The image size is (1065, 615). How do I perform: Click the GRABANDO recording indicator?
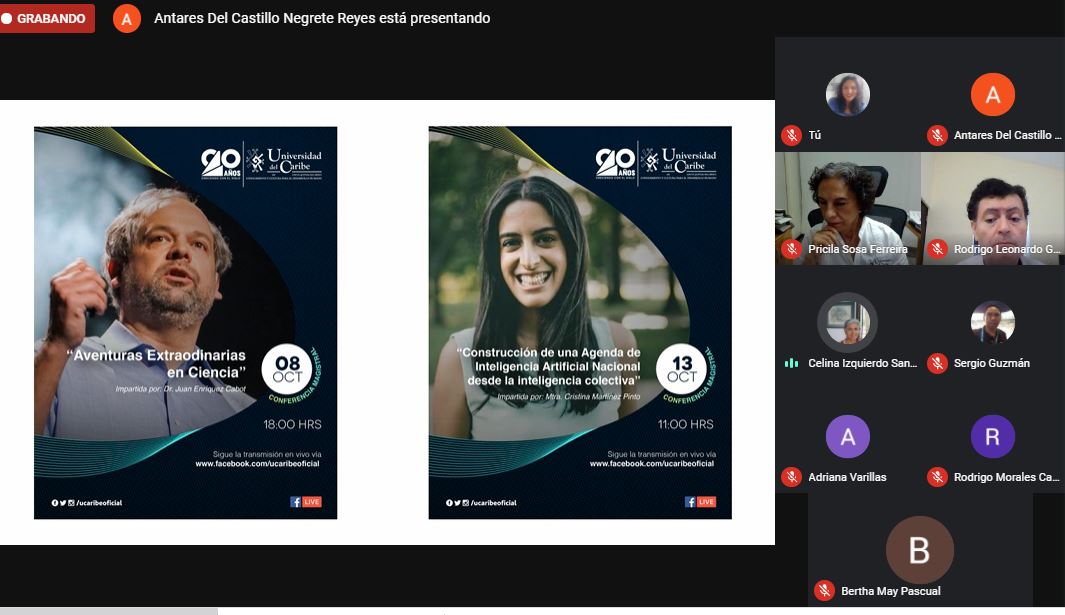point(47,18)
